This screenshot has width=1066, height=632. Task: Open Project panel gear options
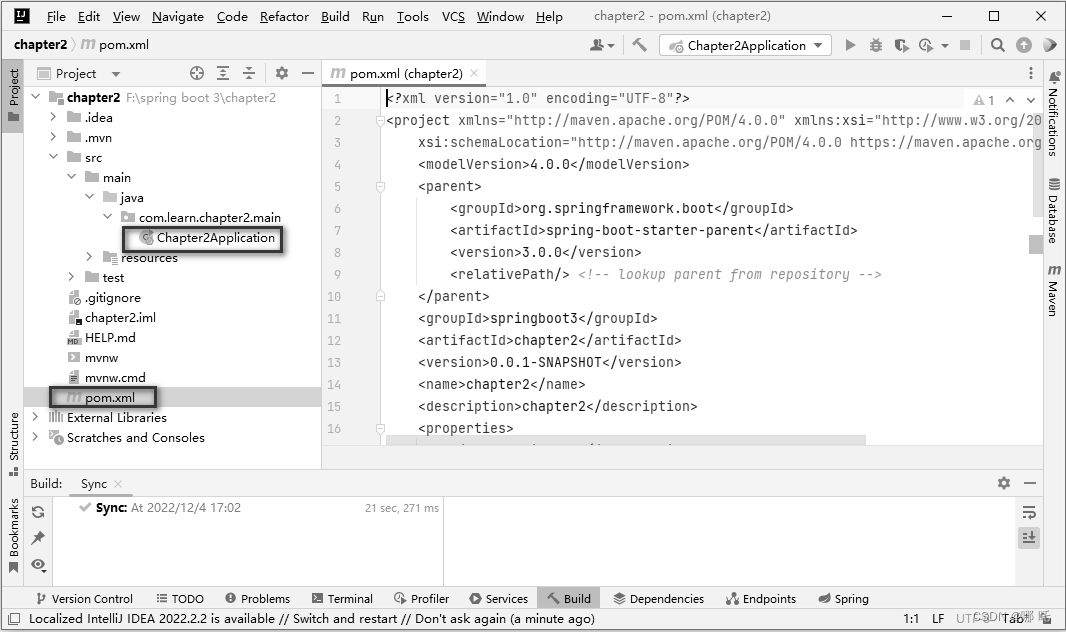point(281,73)
